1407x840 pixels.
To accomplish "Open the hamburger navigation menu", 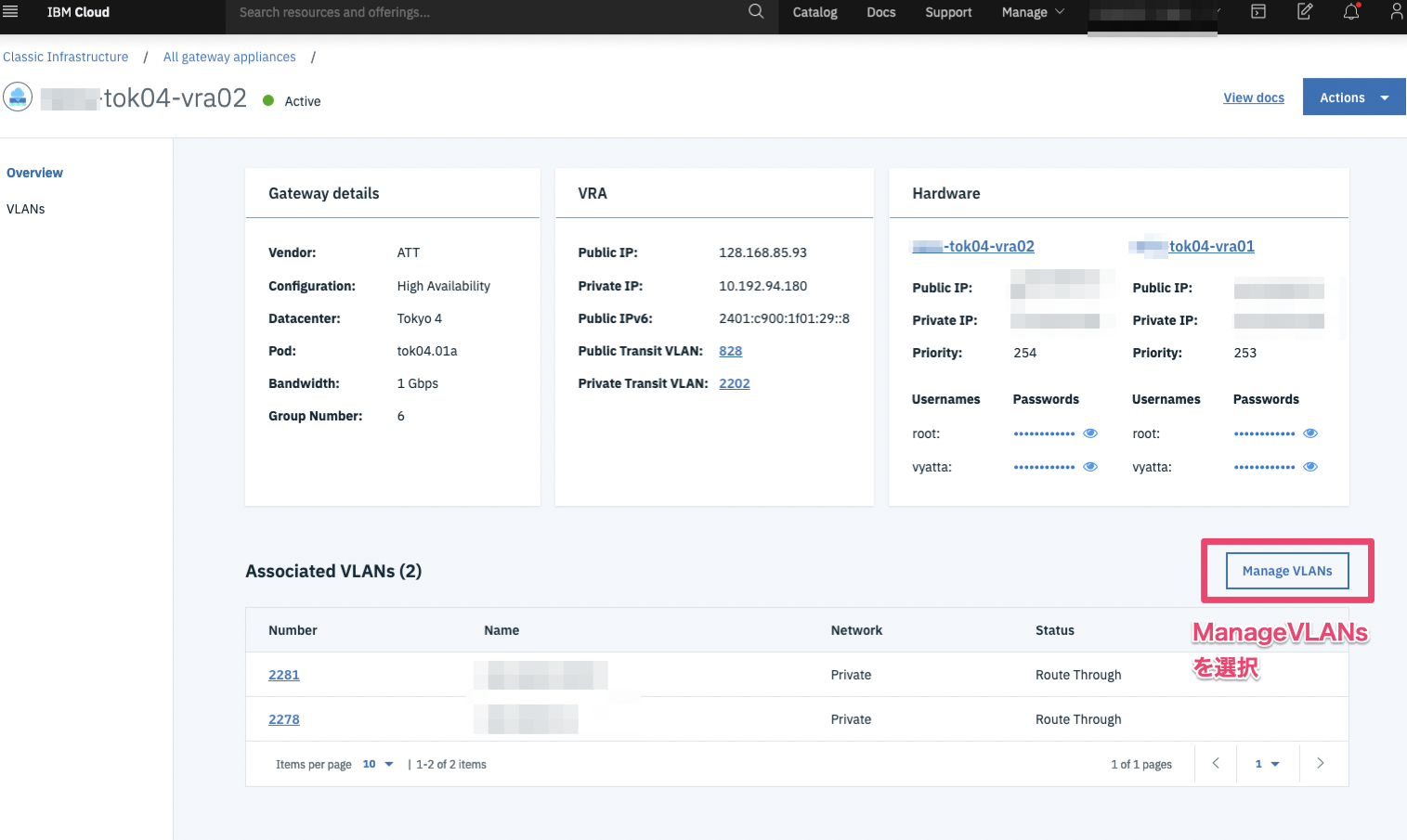I will click(x=10, y=12).
